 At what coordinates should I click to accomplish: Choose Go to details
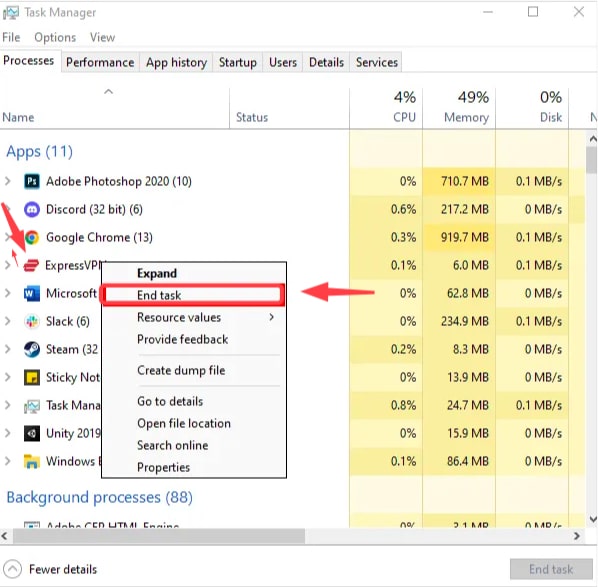tap(194, 401)
